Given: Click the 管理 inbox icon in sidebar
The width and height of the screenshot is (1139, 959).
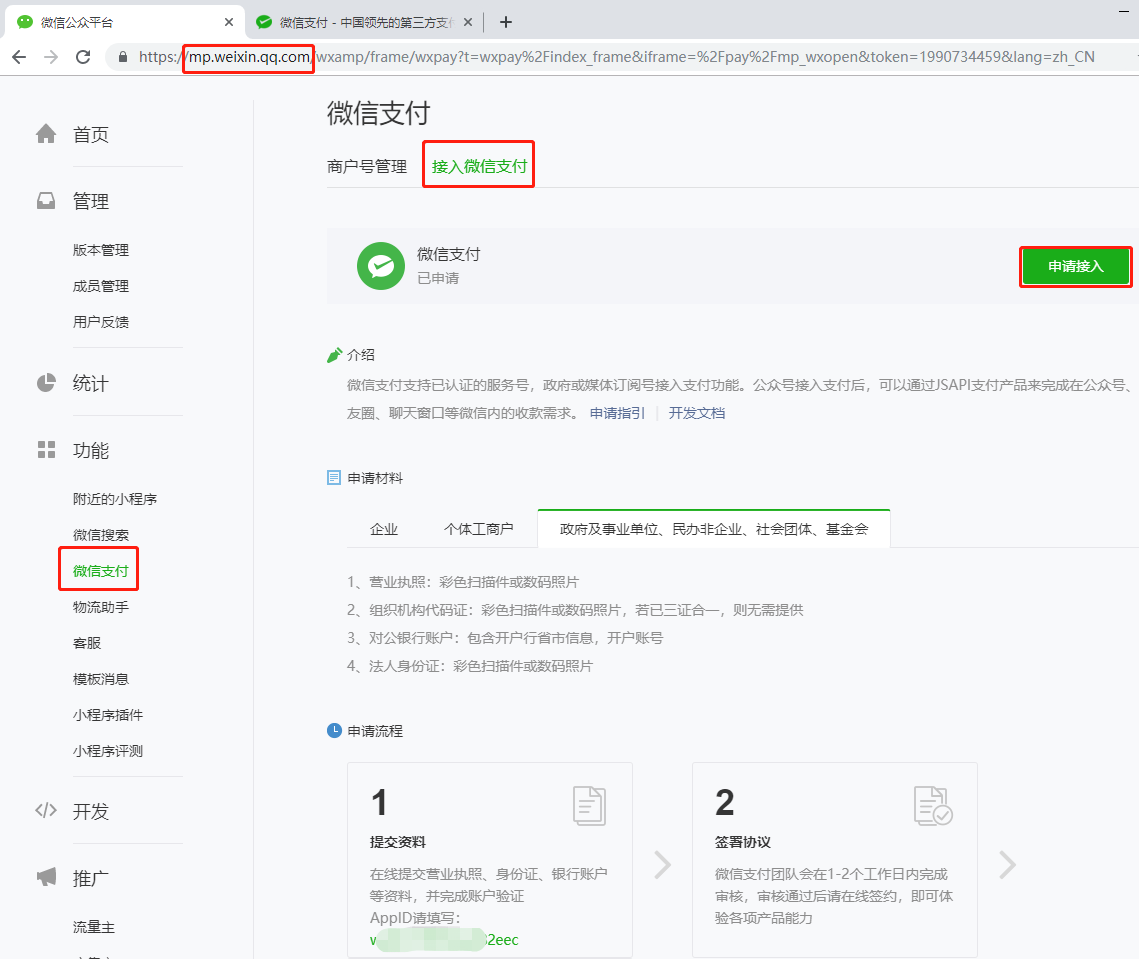Looking at the screenshot, I should coord(46,201).
